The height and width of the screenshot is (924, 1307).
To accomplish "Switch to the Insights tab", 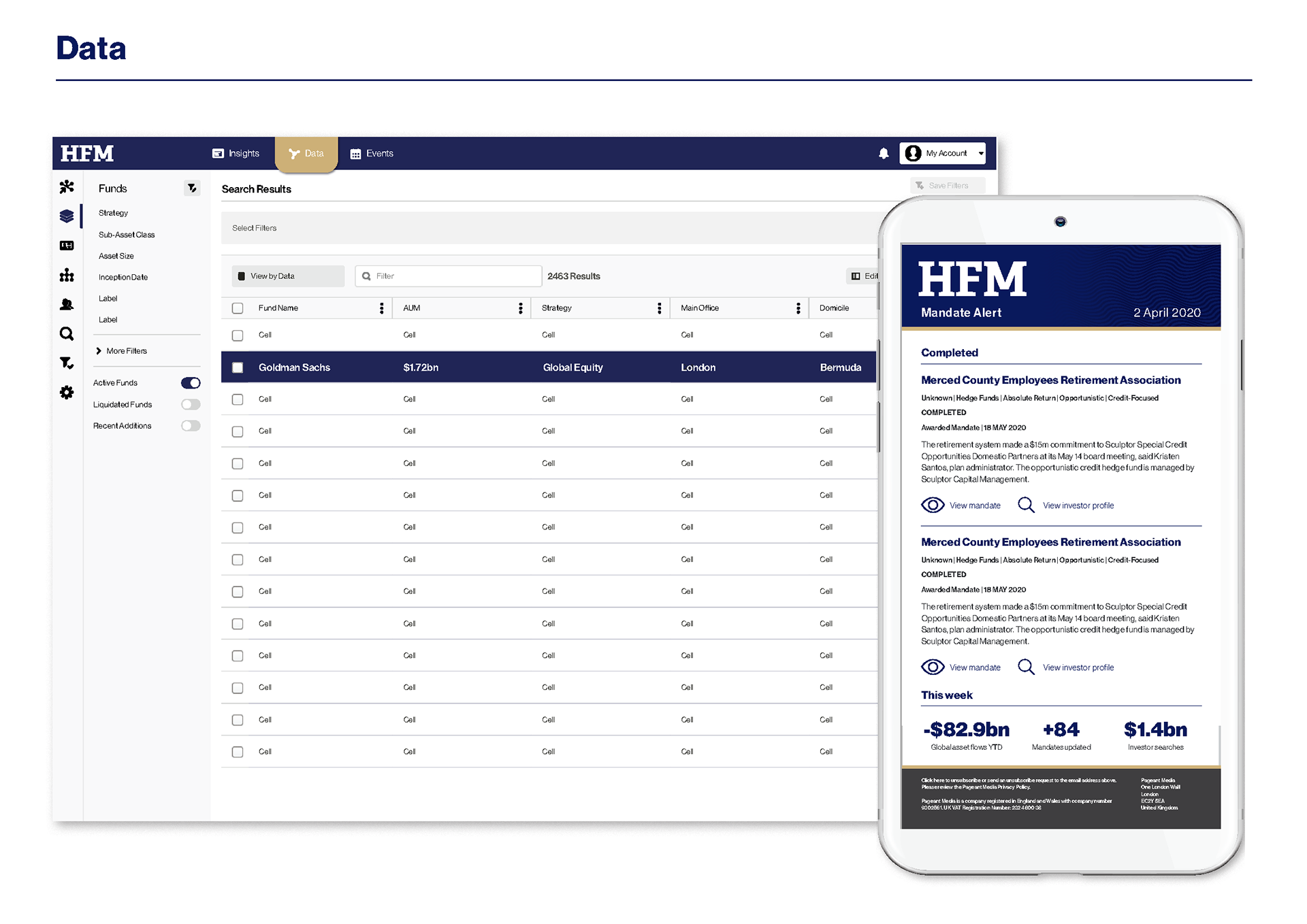I will click(x=236, y=154).
